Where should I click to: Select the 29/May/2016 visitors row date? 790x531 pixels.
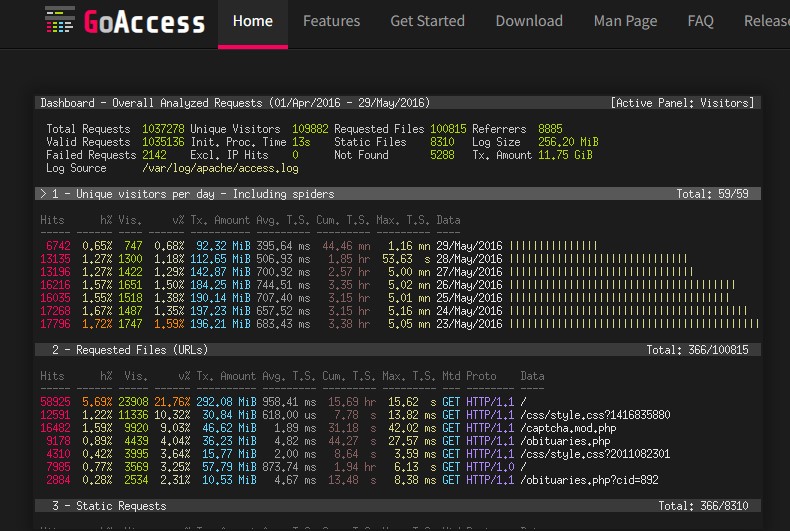[469, 246]
